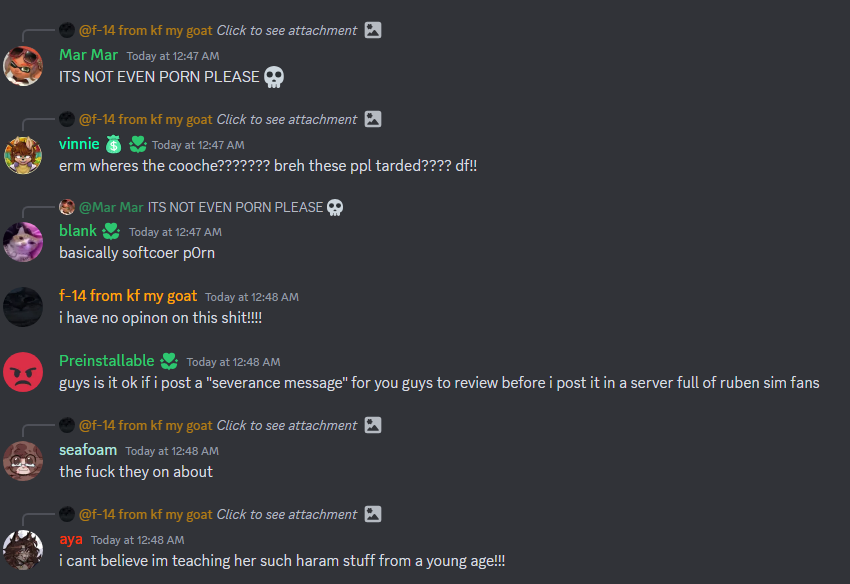
Task: Click the green role badge next to Preinstallable
Action: [169, 361]
